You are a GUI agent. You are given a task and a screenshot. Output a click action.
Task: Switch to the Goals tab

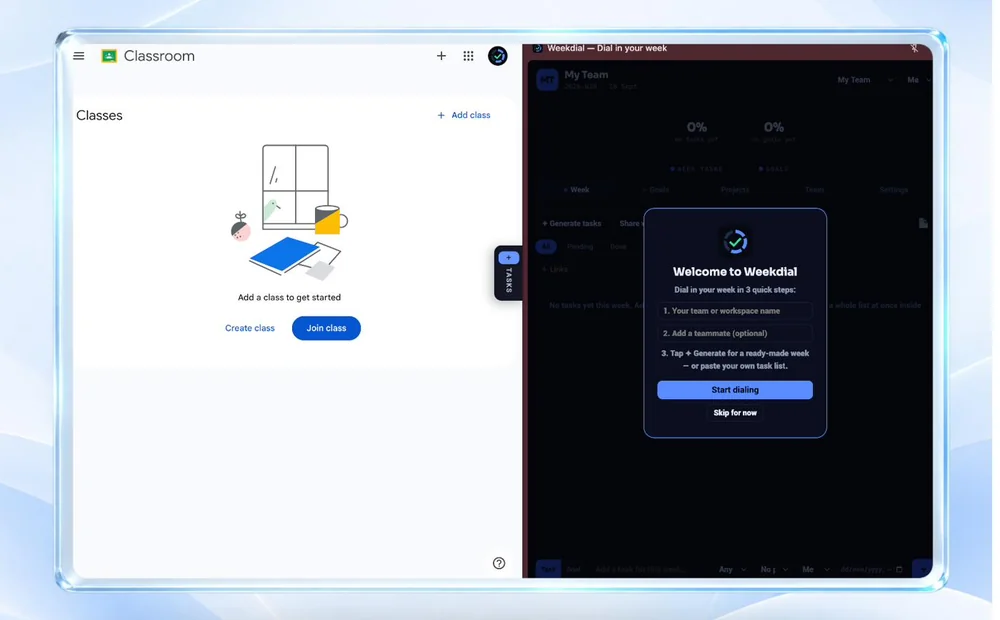click(x=656, y=189)
